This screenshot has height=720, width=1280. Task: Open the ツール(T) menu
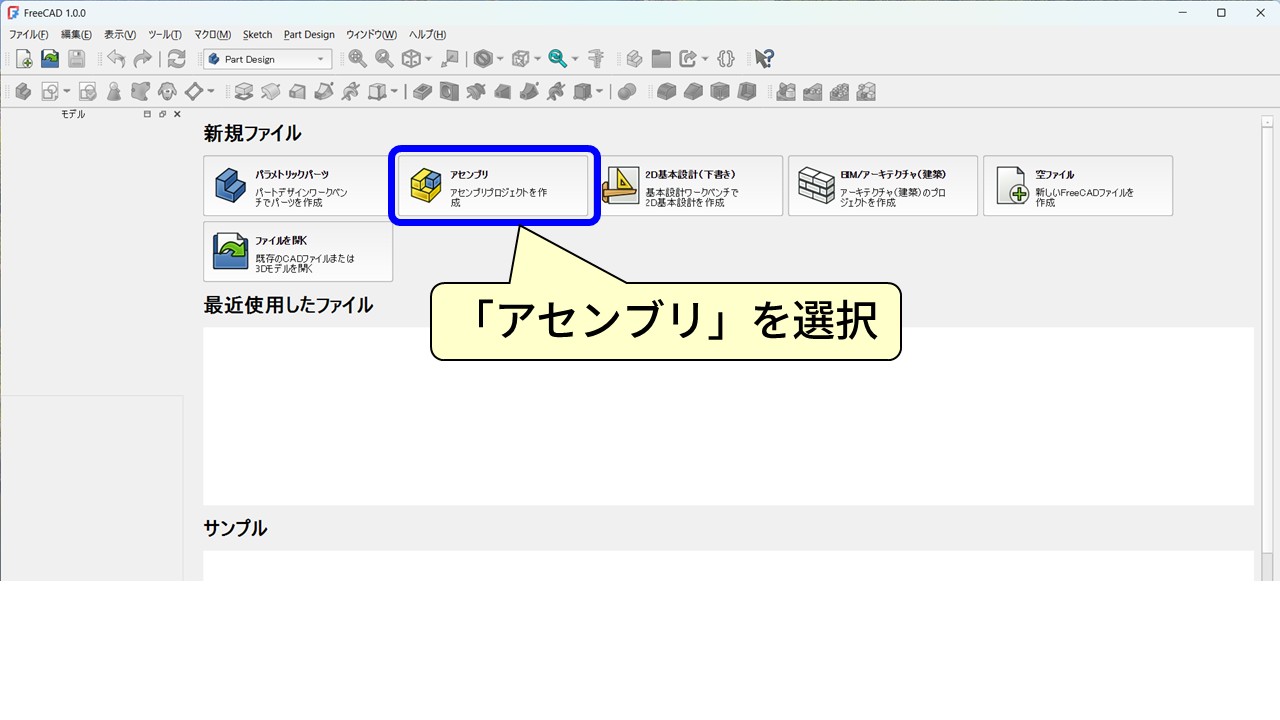pos(165,34)
